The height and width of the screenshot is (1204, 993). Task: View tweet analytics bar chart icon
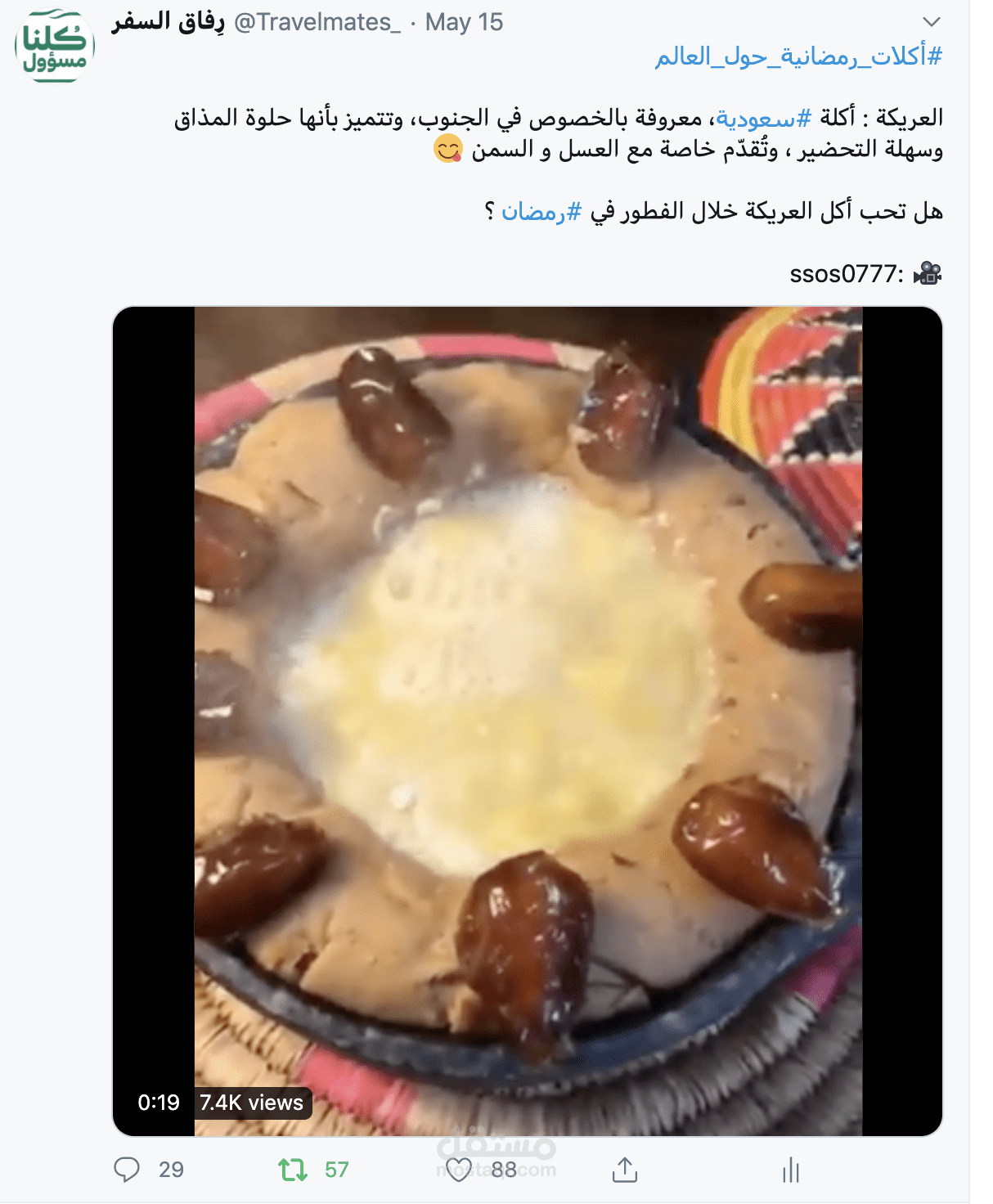790,1170
